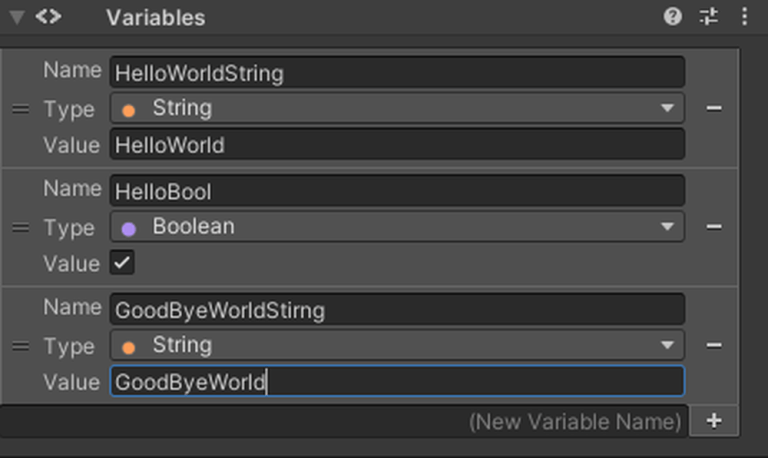768x458 pixels.
Task: Remove the HelloWorldString variable with minus
Action: coord(714,108)
